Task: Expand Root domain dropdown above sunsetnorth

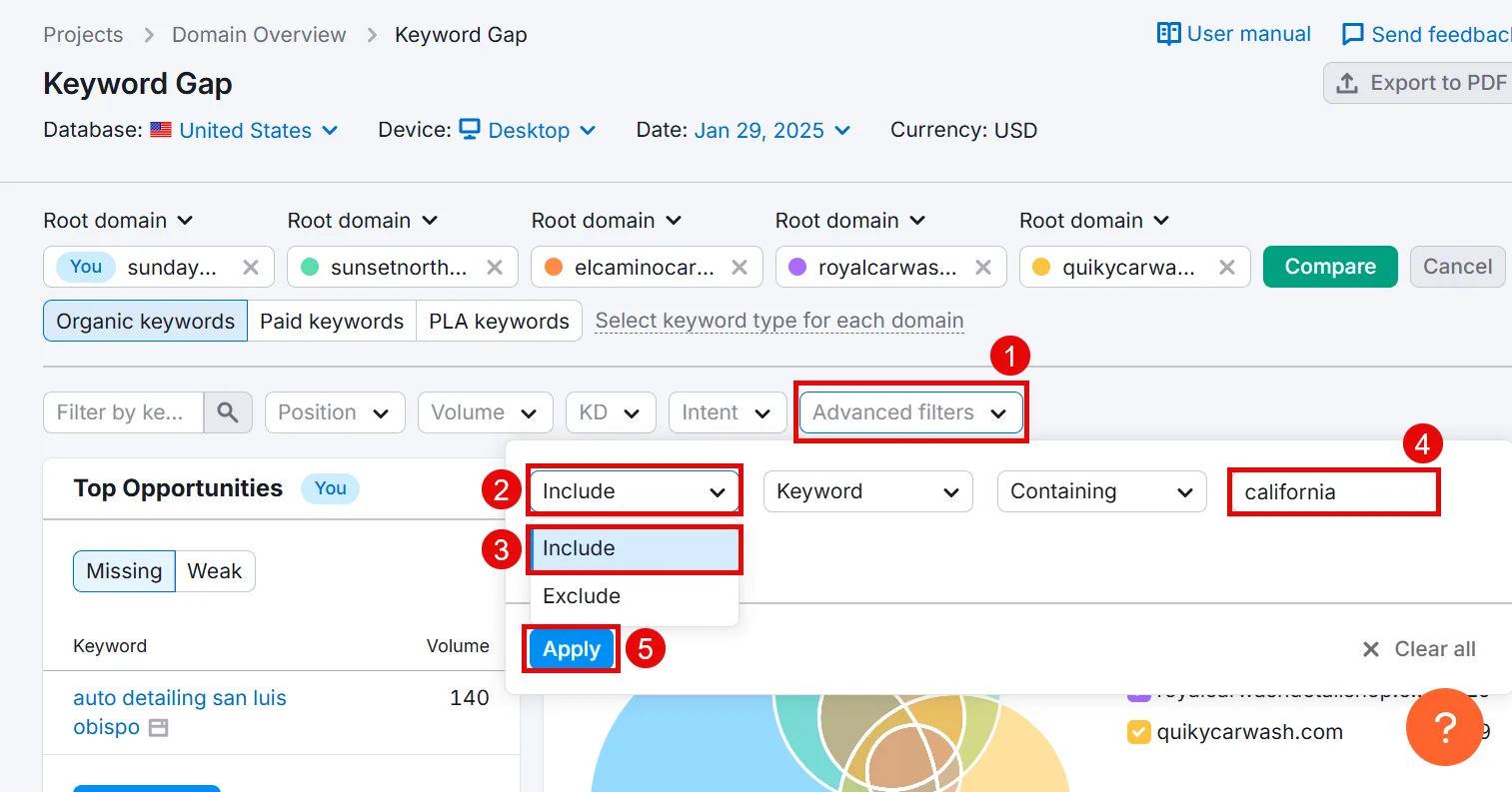Action: click(x=363, y=221)
